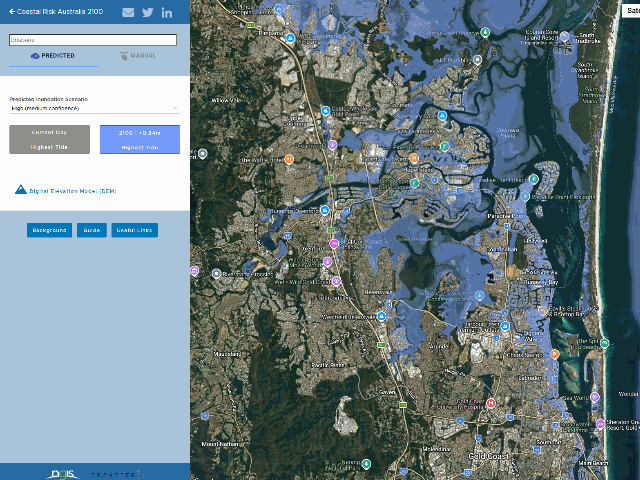Open the Digital Elevation Model (DEM) link
Screen dimensions: 640x480
click(x=73, y=191)
